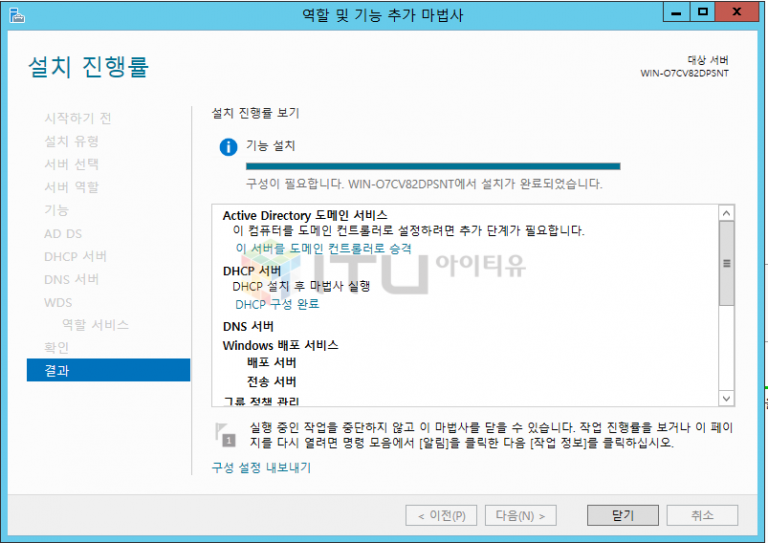Screen dimensions: 768x543
Task: Select the '역할 서비스' step under WDS
Action: 95,325
